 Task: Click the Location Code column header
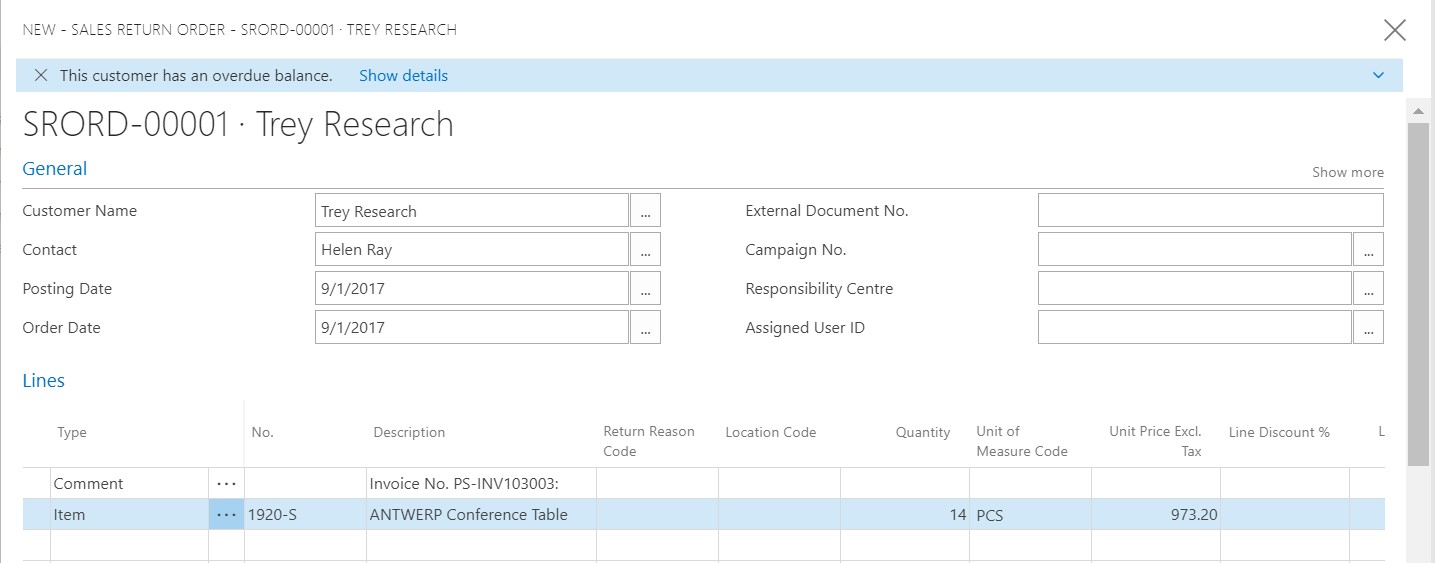771,433
